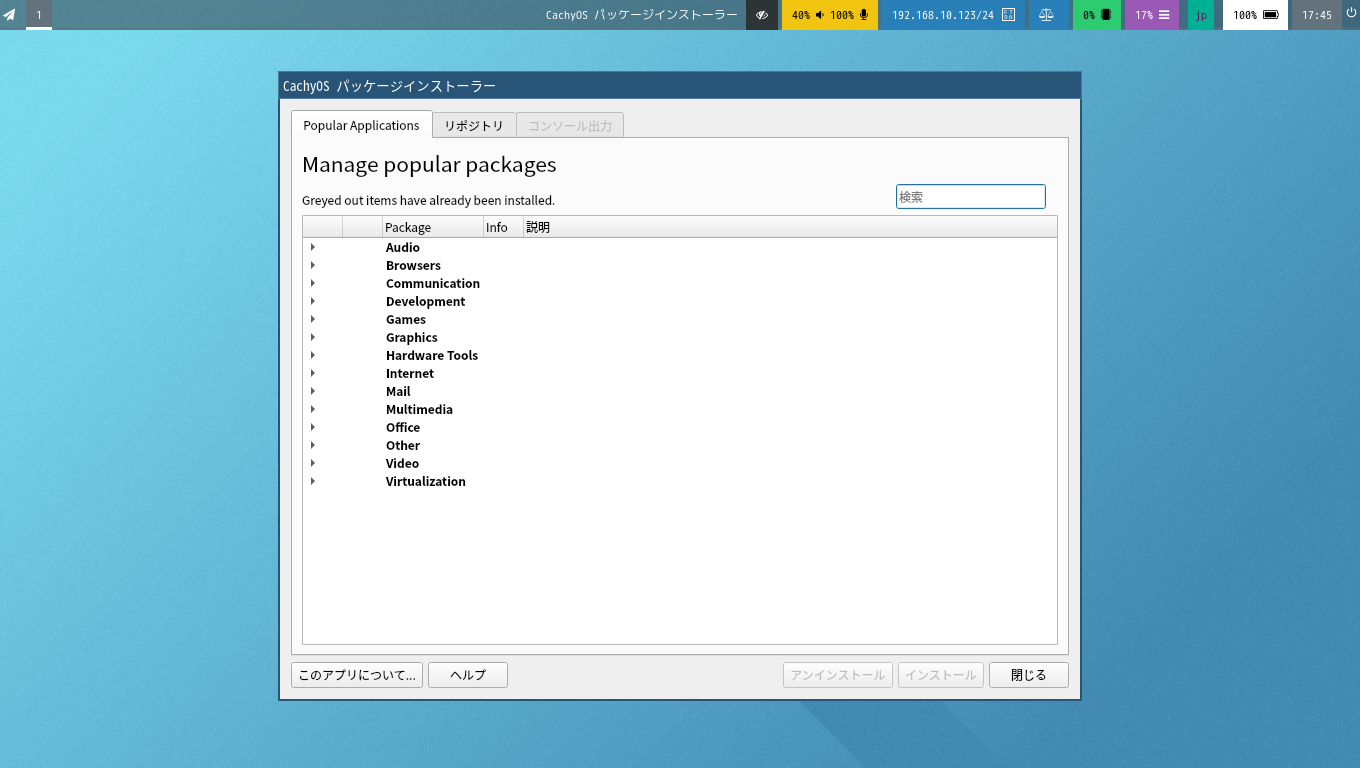Switch to the リポジトリ tab
The height and width of the screenshot is (768, 1360).
(x=474, y=125)
